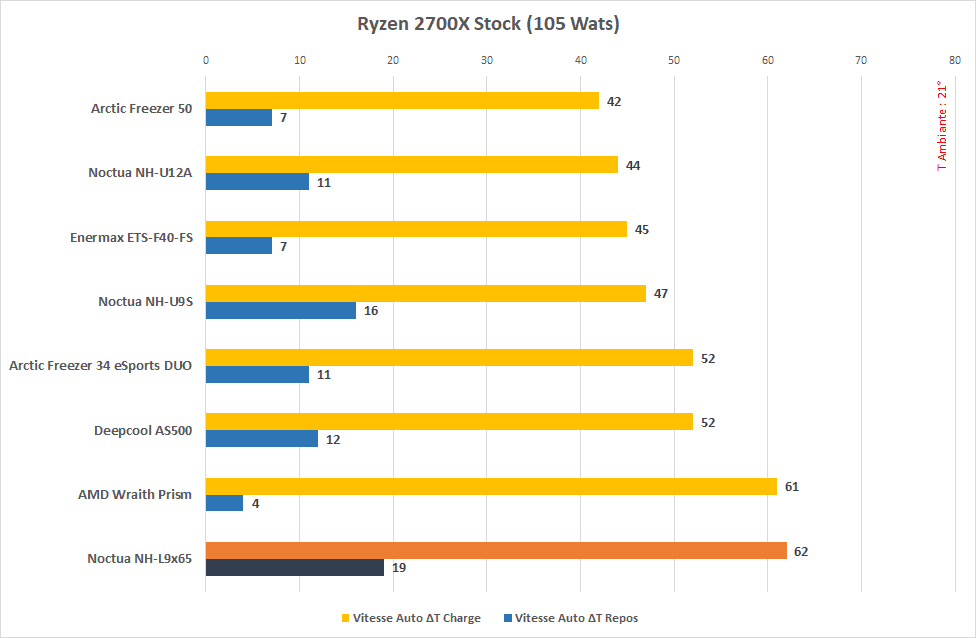Select the Enermax ETS-F40-FS label

click(x=131, y=237)
